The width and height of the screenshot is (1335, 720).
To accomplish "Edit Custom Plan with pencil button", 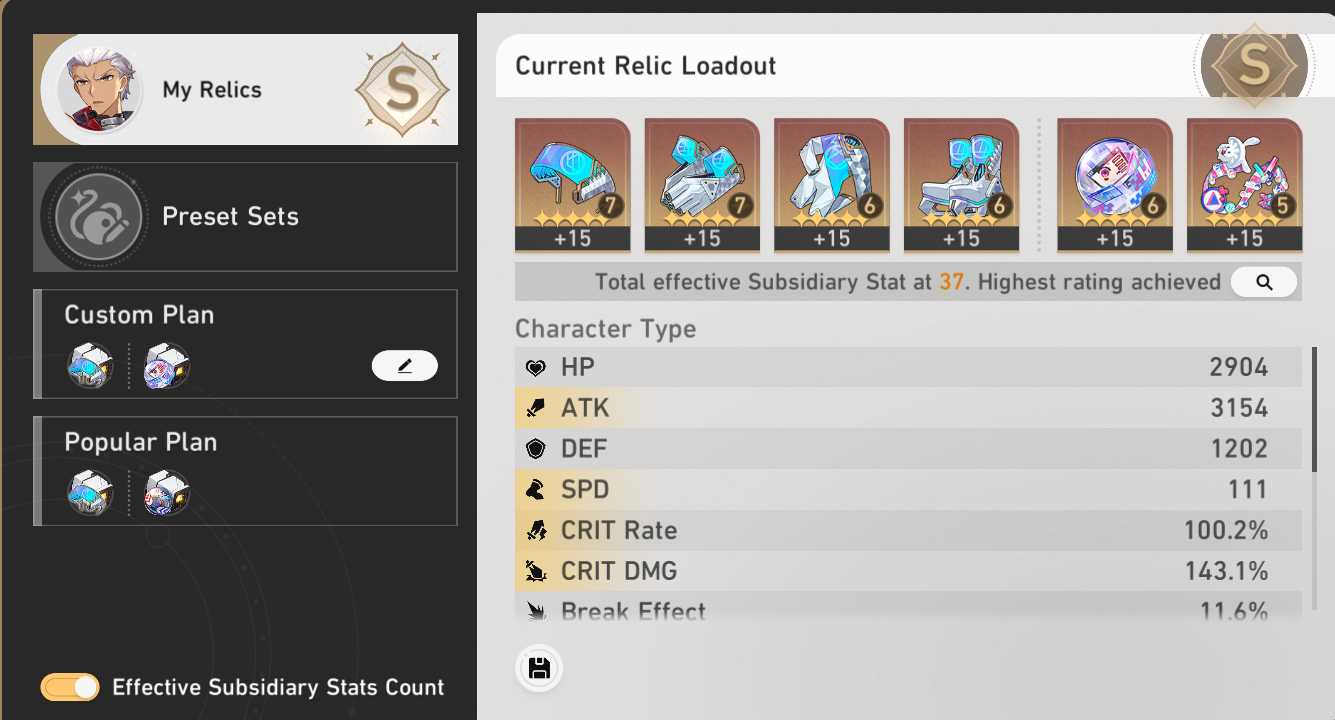I will point(404,366).
